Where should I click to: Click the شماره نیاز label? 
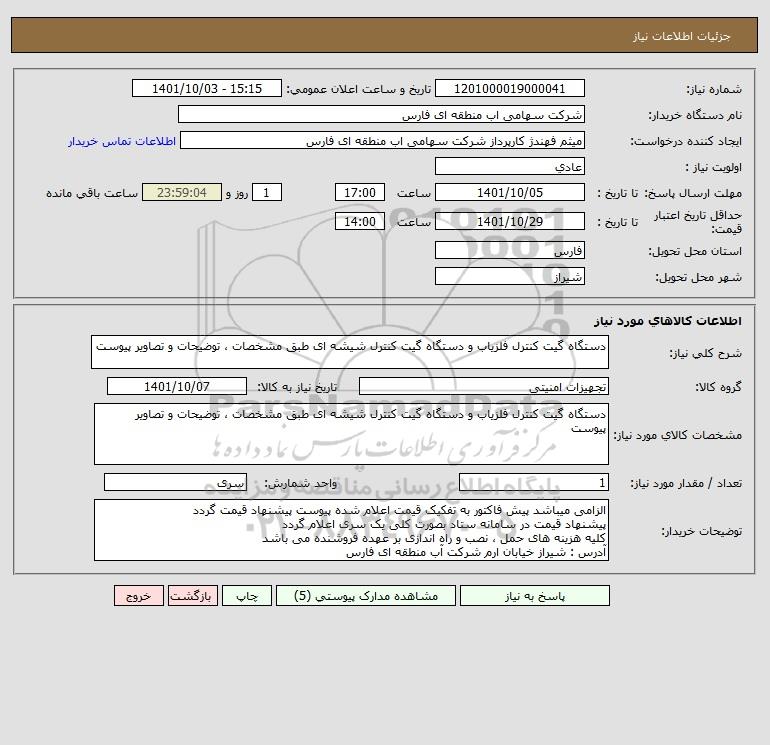click(x=714, y=89)
